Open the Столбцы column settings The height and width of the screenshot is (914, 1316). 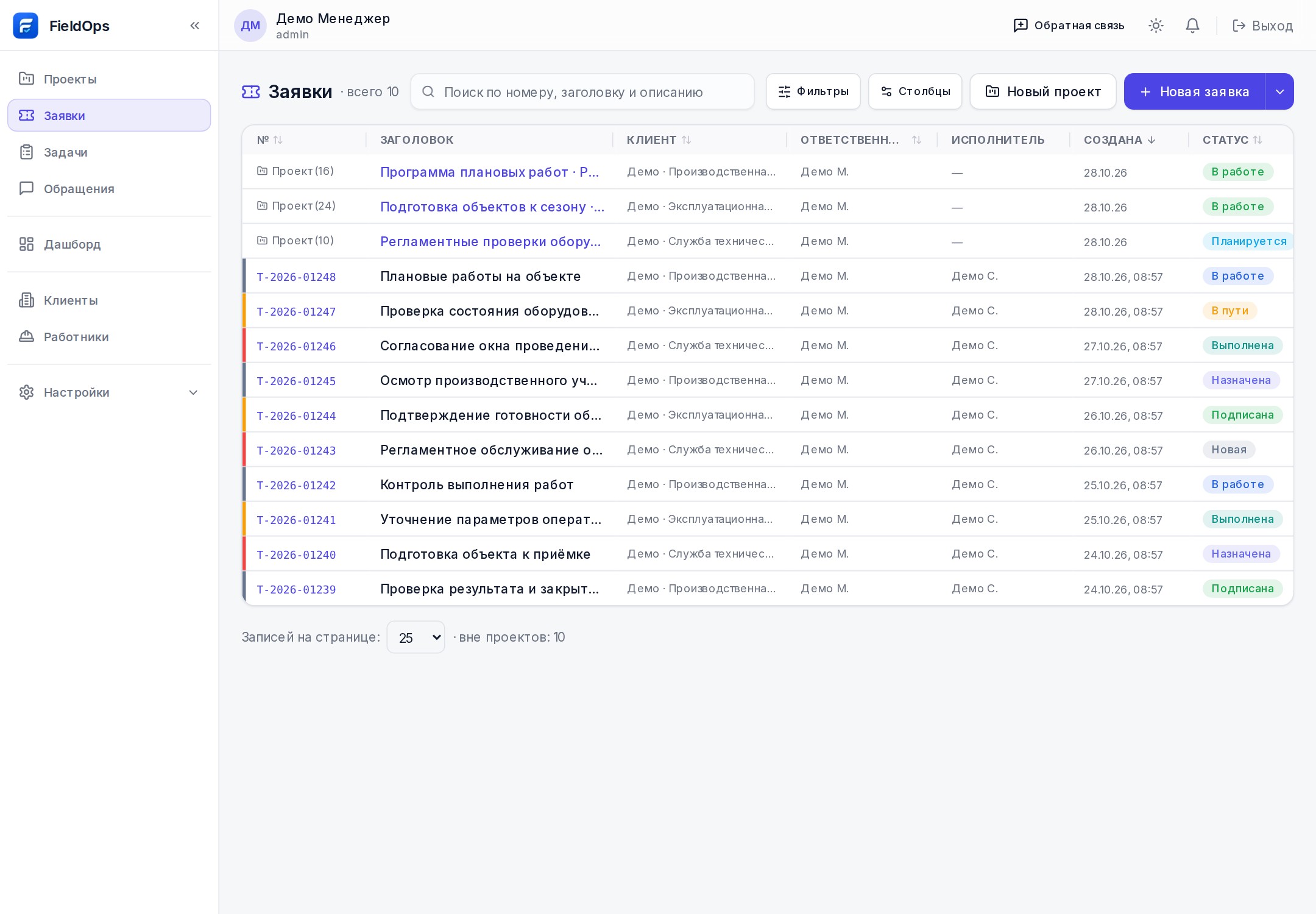[915, 91]
